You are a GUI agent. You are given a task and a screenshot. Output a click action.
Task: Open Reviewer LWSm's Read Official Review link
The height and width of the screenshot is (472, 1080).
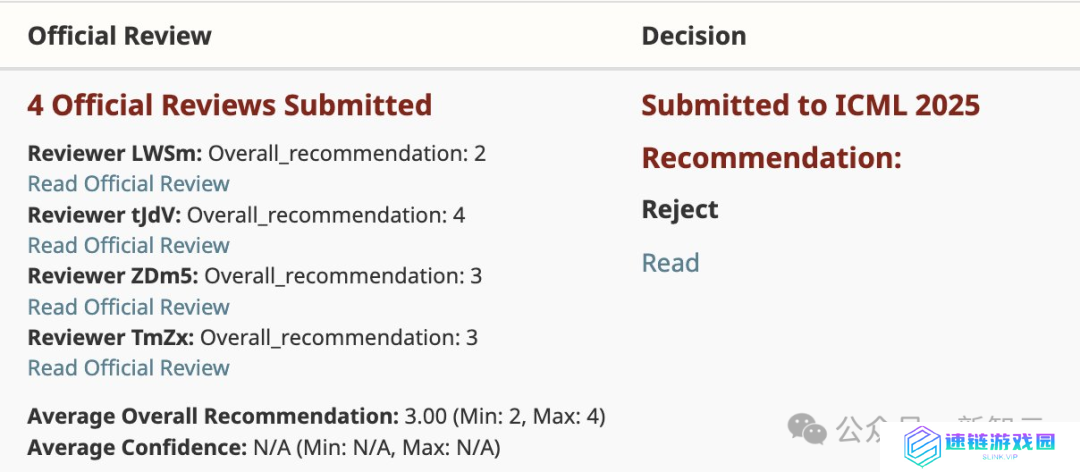click(x=128, y=184)
